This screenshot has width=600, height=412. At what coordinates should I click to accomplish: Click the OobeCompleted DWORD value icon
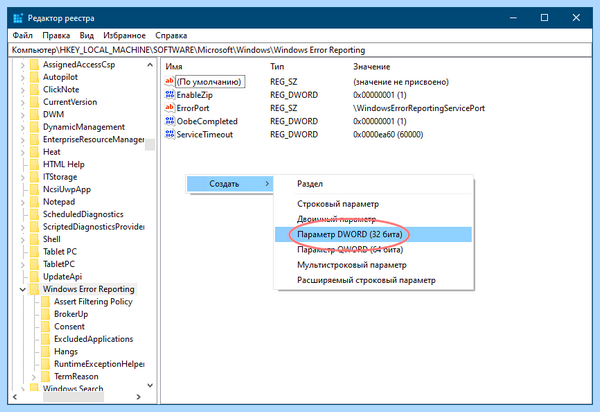pyautogui.click(x=170, y=121)
